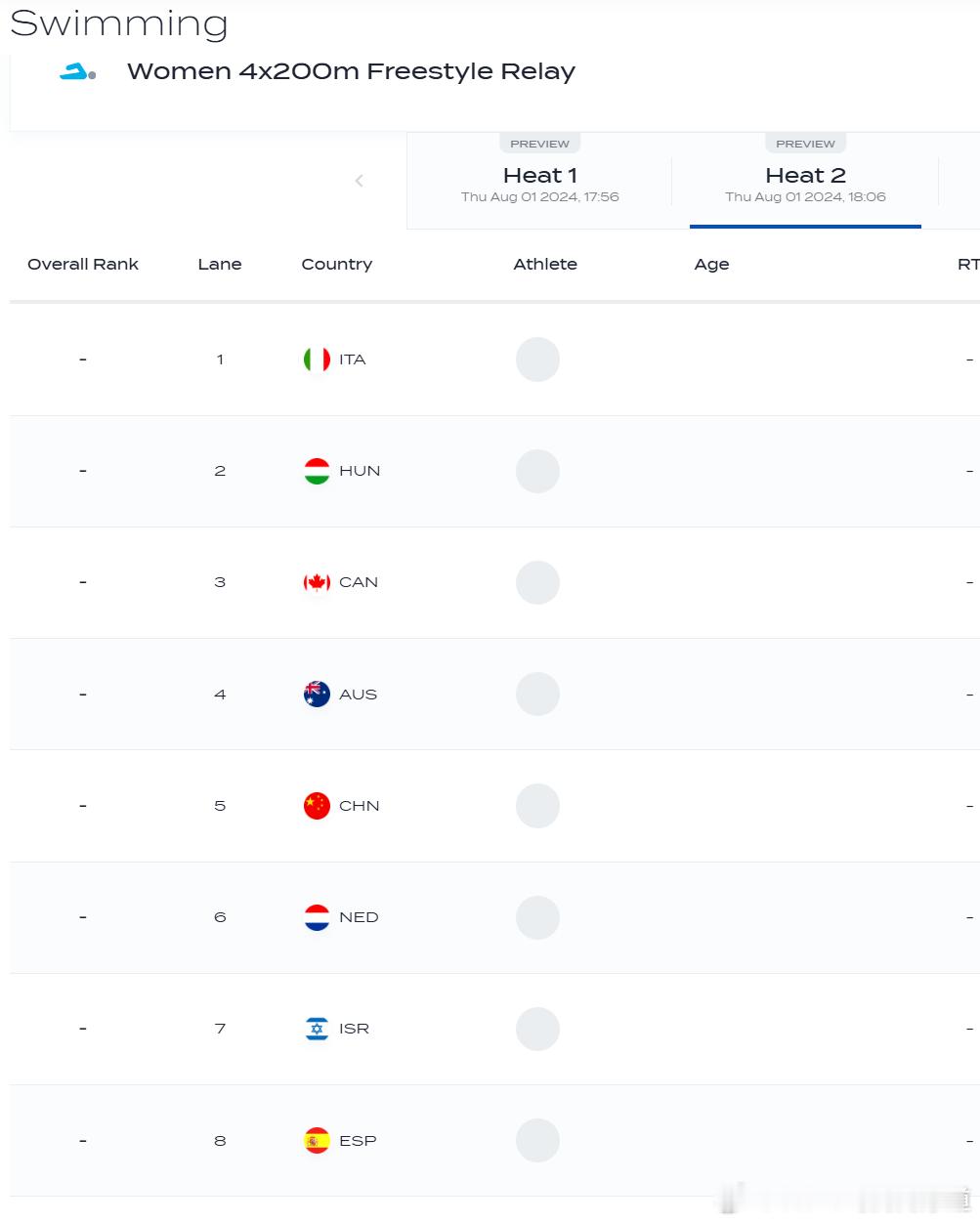This screenshot has height=1223, width=980.
Task: Go to previous heats with left chevron
Action: pos(359,181)
